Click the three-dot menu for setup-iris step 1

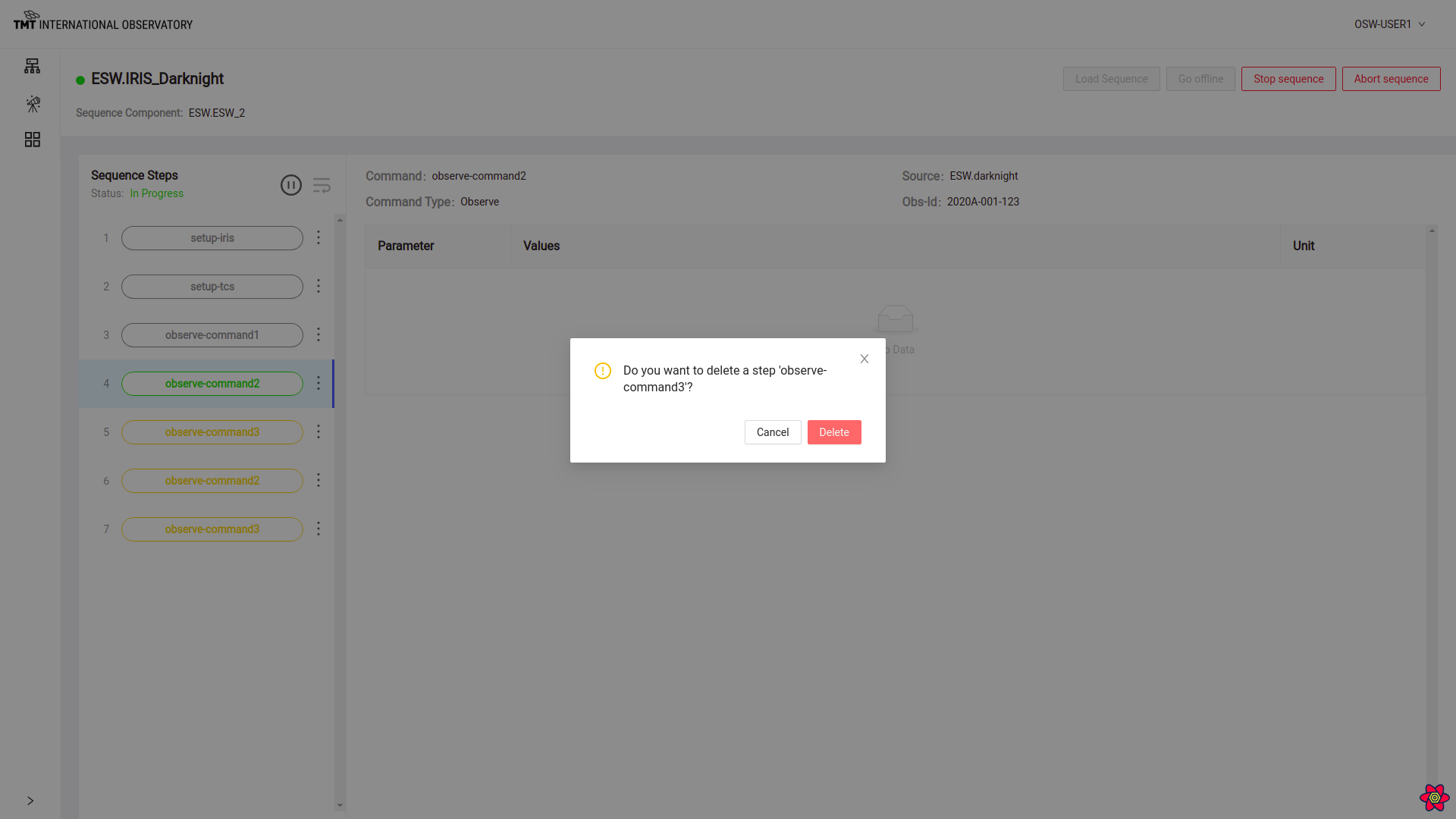click(x=318, y=237)
